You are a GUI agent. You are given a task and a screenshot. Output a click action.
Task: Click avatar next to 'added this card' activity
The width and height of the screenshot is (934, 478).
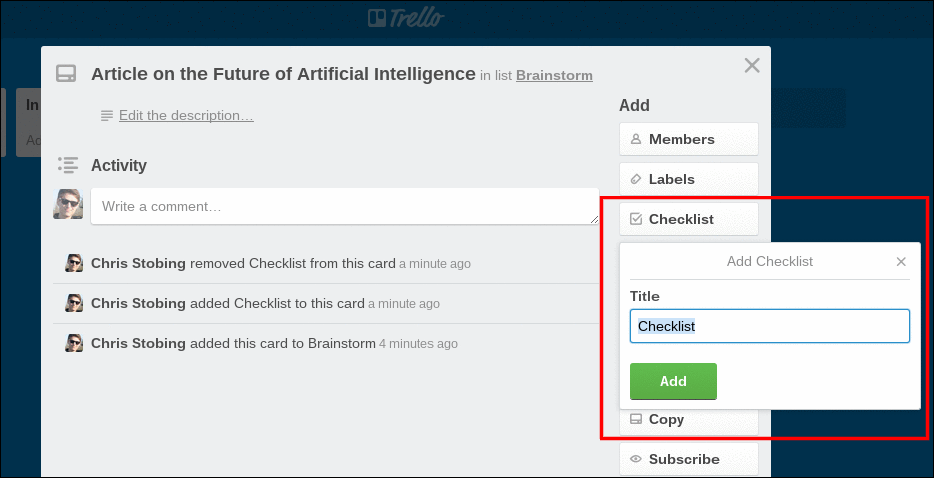tap(74, 343)
